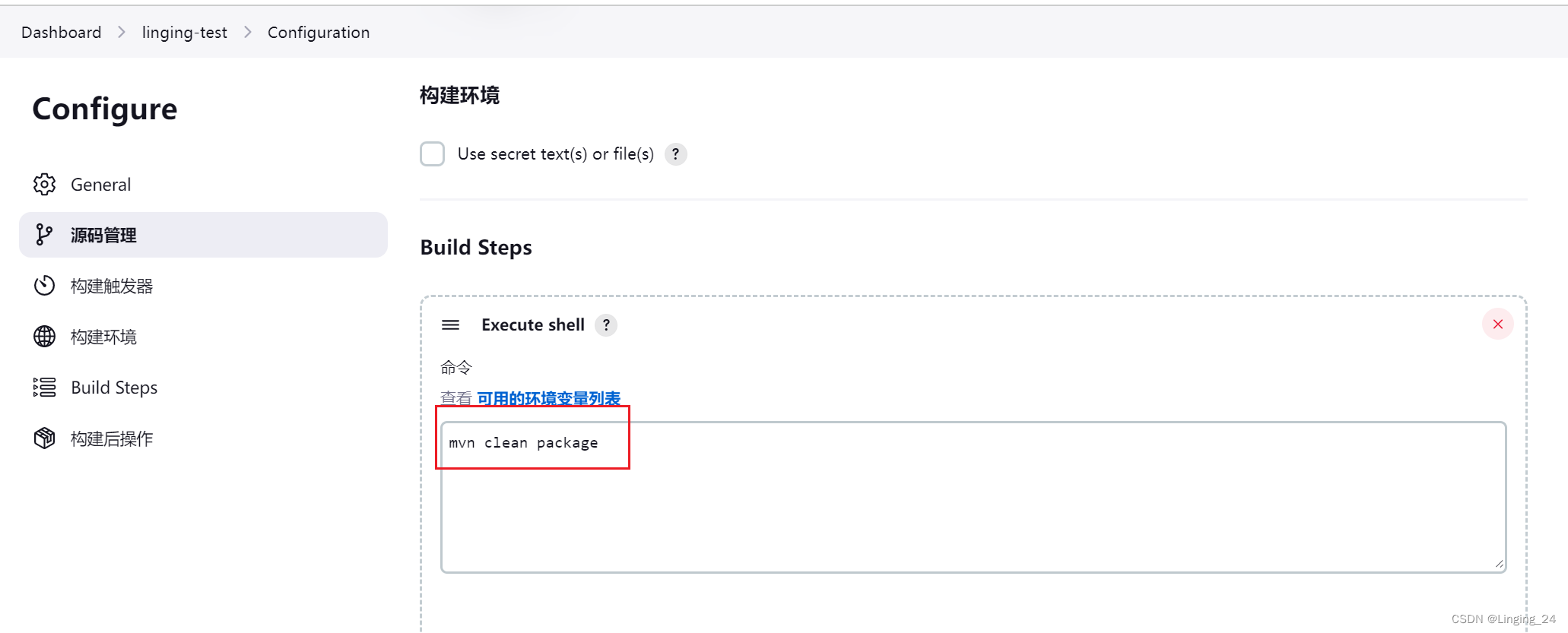Click into the shell command textarea
The width and height of the screenshot is (1568, 633).
[973, 497]
